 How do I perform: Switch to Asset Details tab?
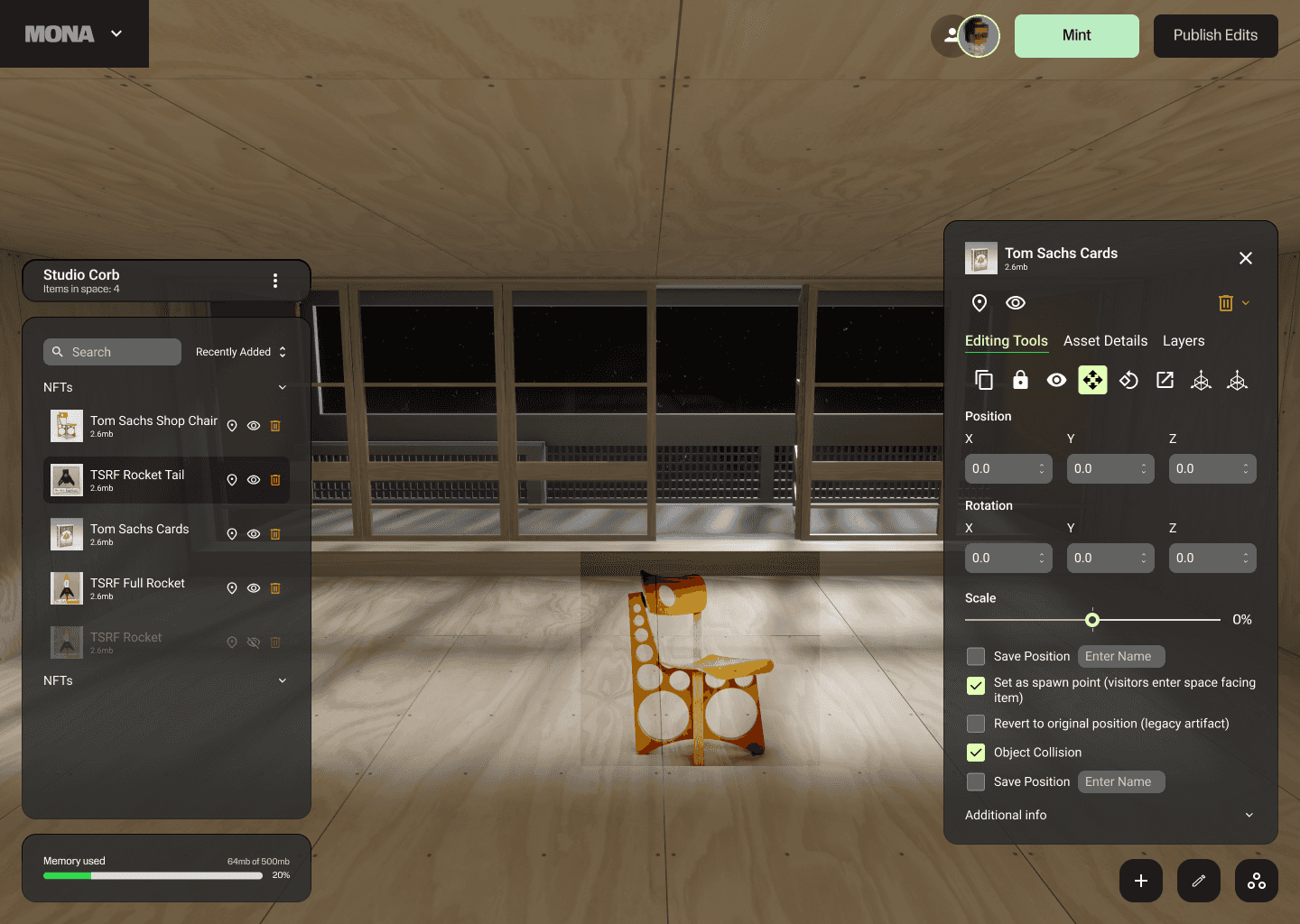pyautogui.click(x=1106, y=341)
